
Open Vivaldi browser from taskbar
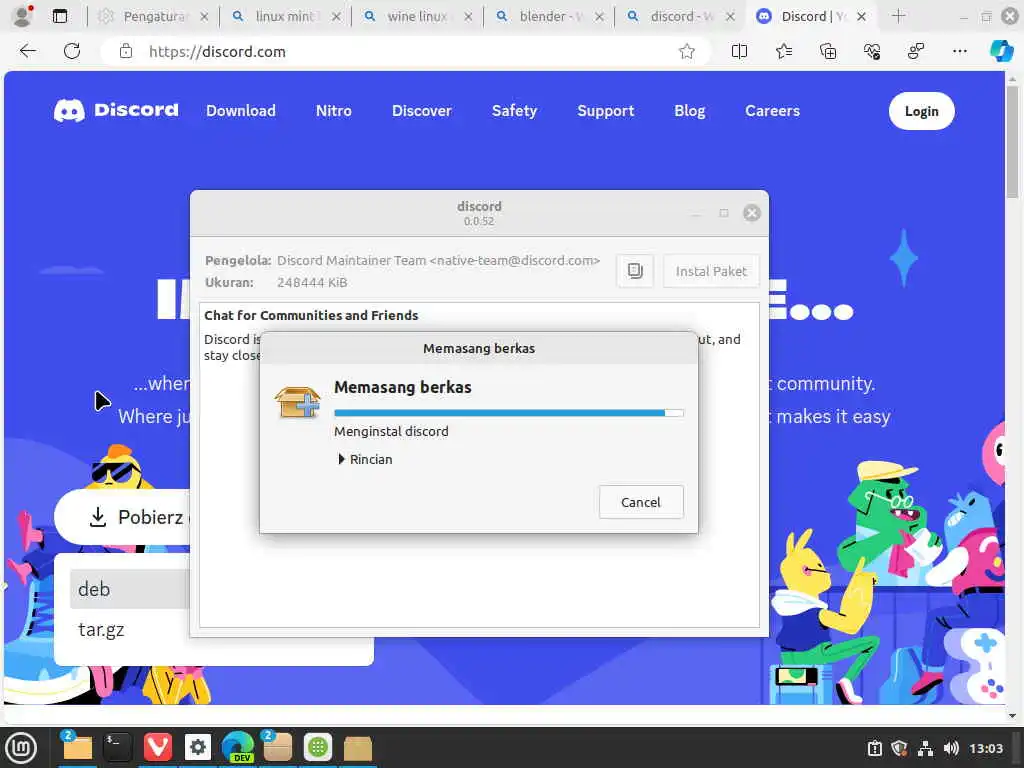pyautogui.click(x=157, y=748)
